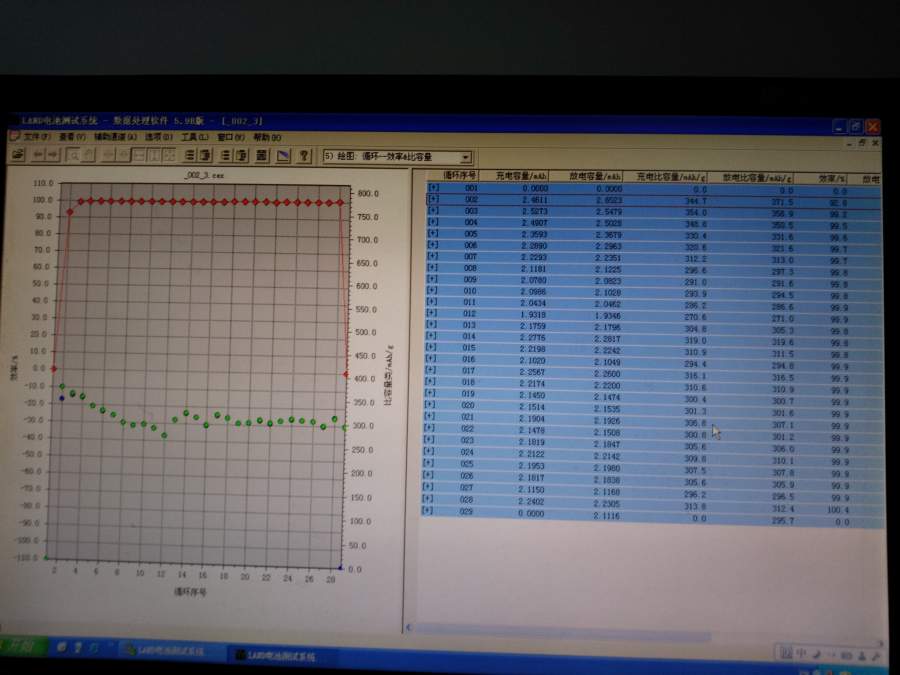Click the chart plot toolbar icon
The height and width of the screenshot is (675, 900).
click(283, 156)
